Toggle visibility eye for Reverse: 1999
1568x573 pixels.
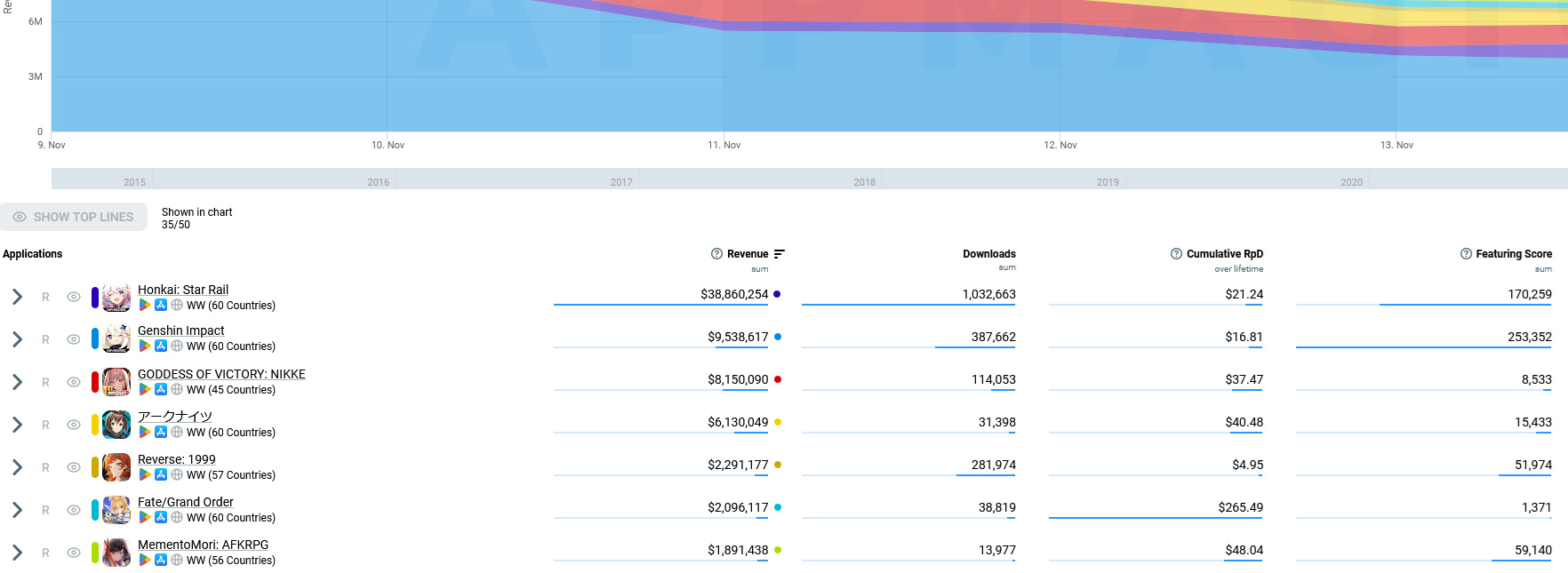point(74,467)
